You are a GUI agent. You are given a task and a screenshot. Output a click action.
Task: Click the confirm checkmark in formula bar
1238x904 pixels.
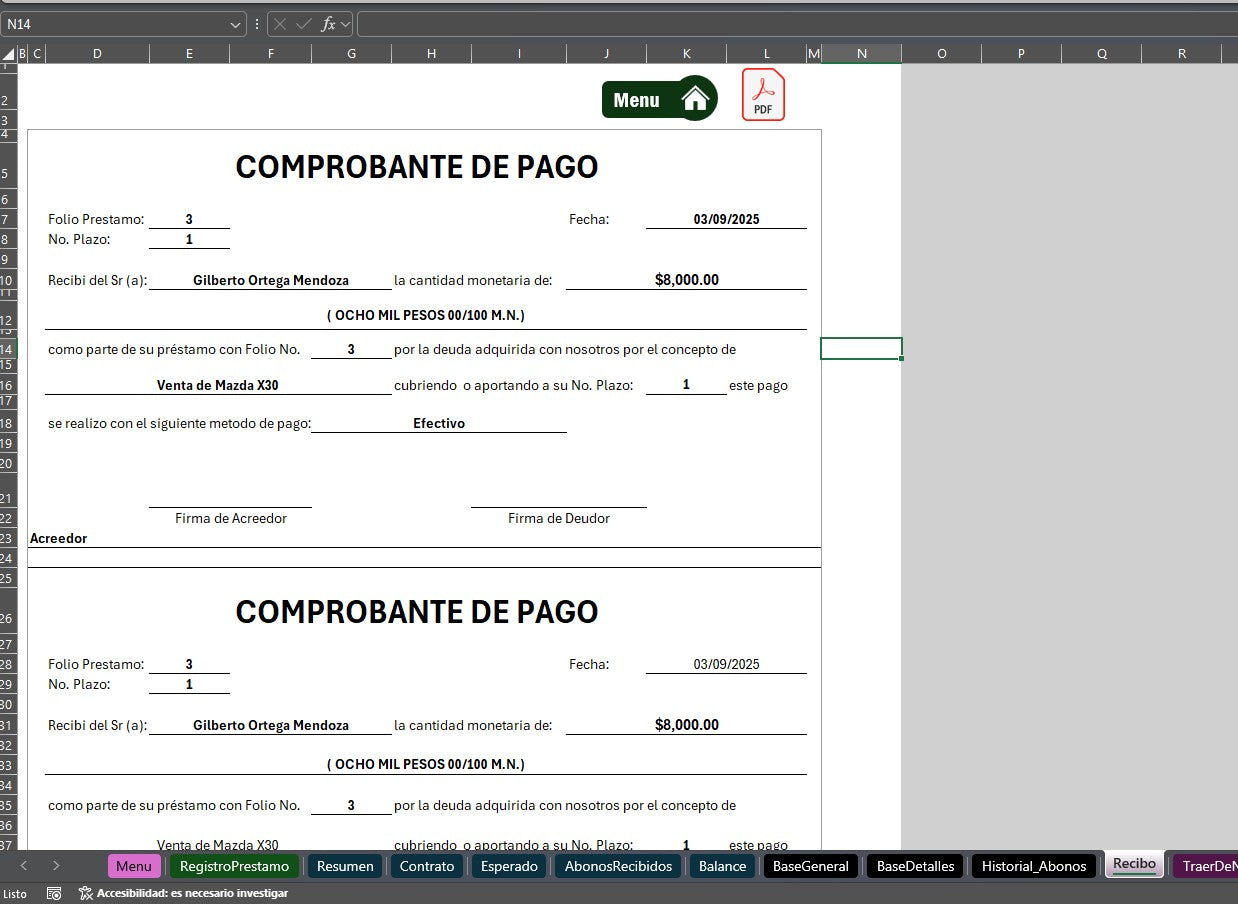(x=303, y=24)
